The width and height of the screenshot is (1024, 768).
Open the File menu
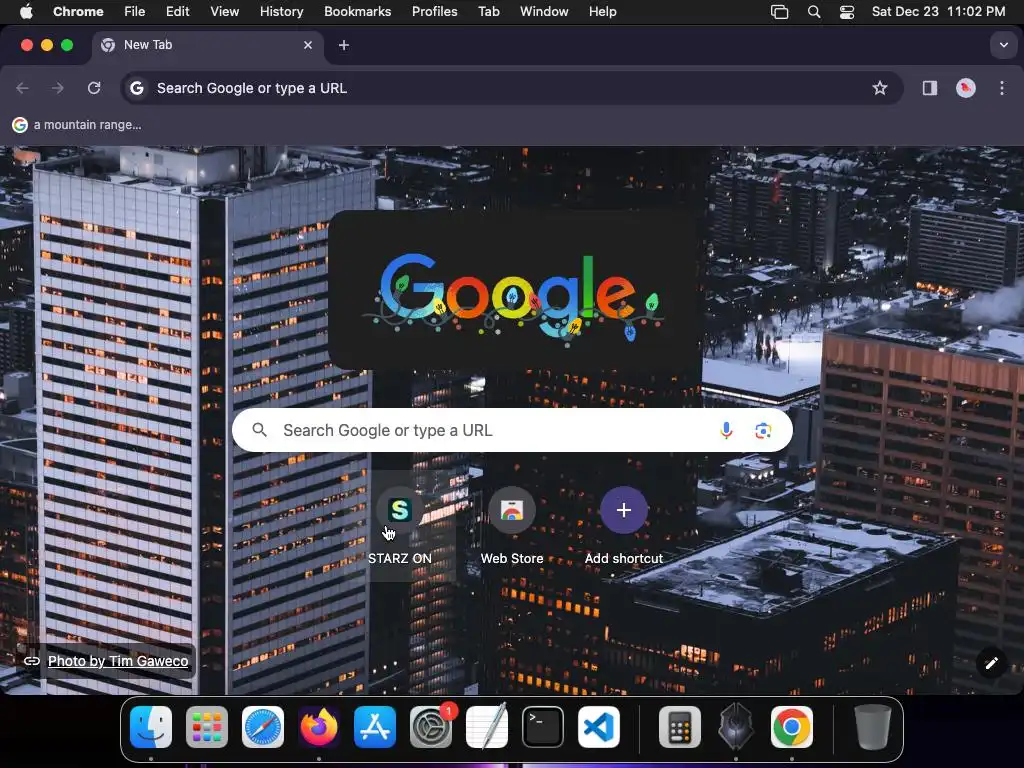135,12
